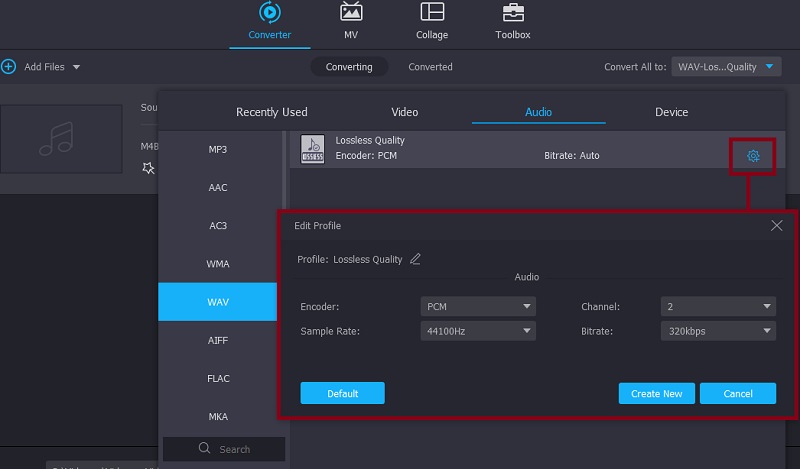Image resolution: width=800 pixels, height=469 pixels.
Task: Open the Toolbox tab
Action: (x=513, y=21)
